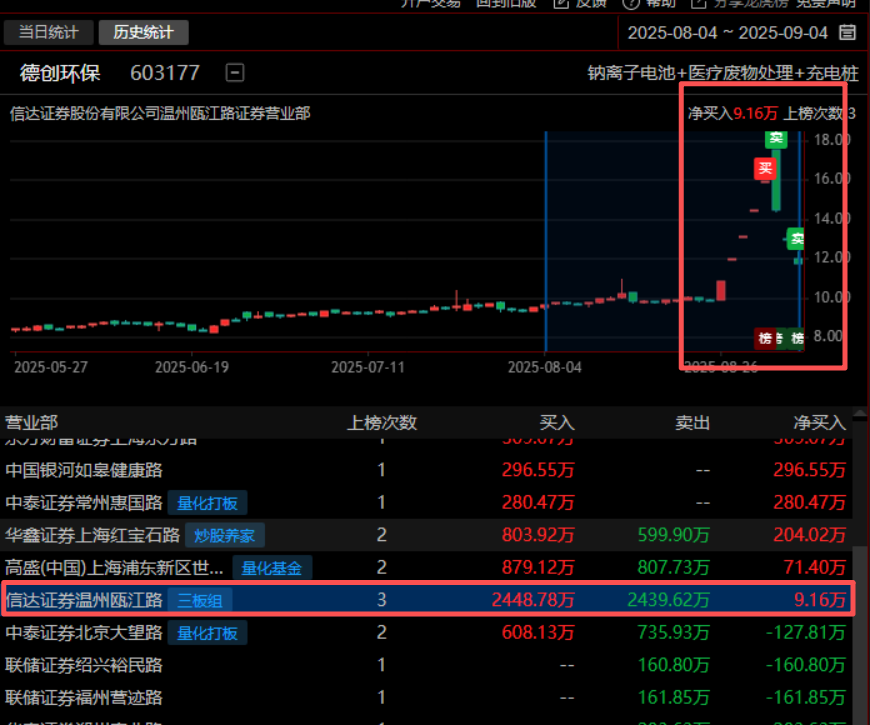Sort by the 买入 column header
870x725 pixels.
click(557, 423)
